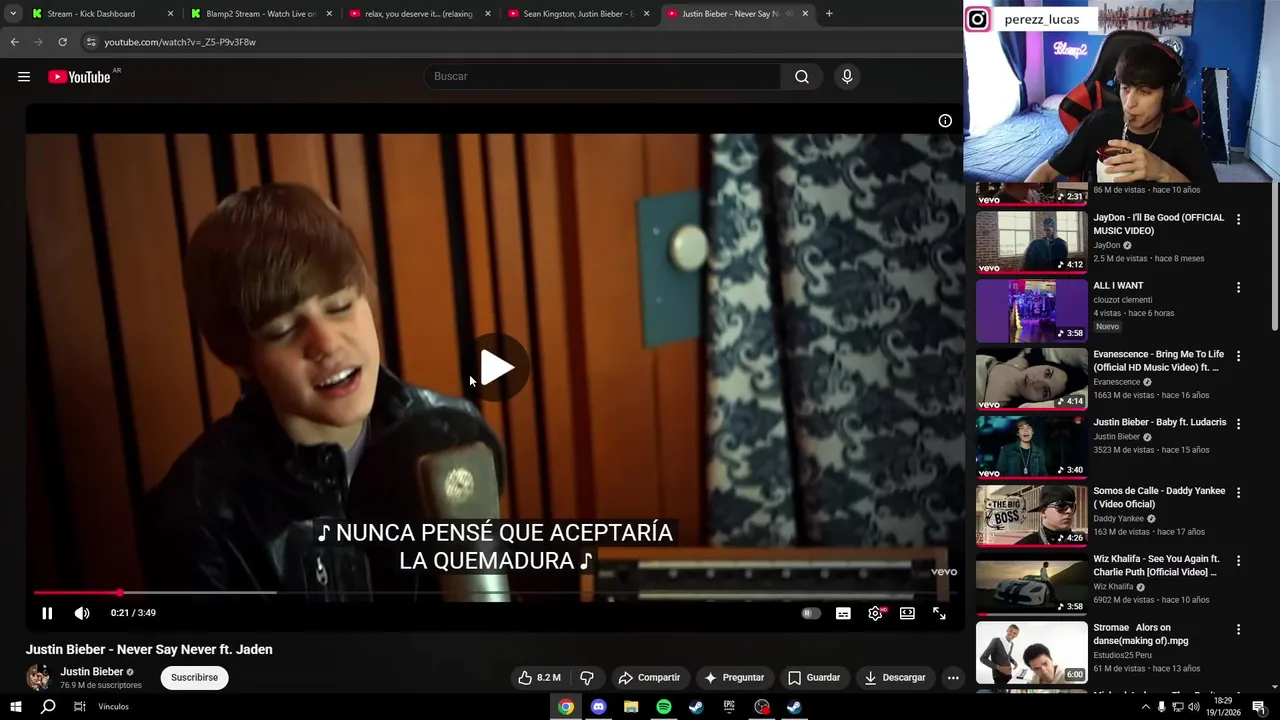Open options menu for Wiz Khalifa video
The height and width of the screenshot is (720, 1280).
click(x=1238, y=561)
